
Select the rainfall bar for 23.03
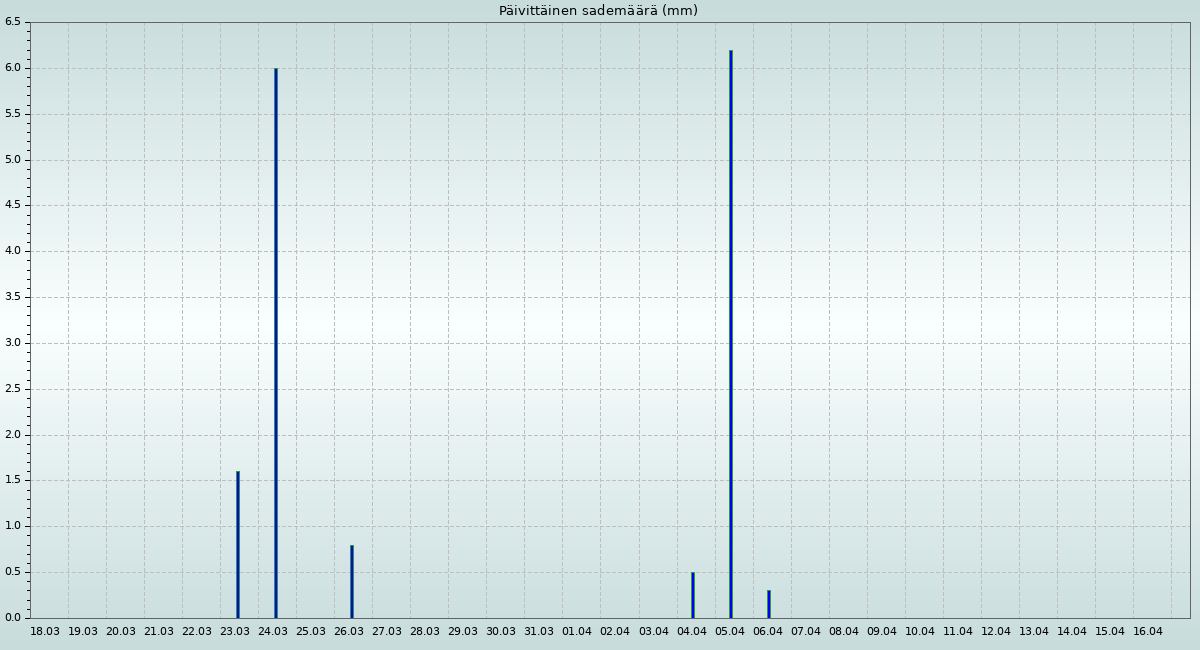pyautogui.click(x=238, y=545)
